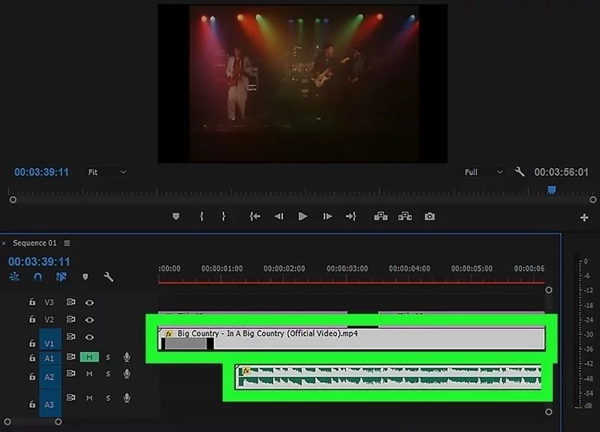This screenshot has height=432, width=600.
Task: Toggle insert sequences as nests icon
Action: (x=15, y=276)
